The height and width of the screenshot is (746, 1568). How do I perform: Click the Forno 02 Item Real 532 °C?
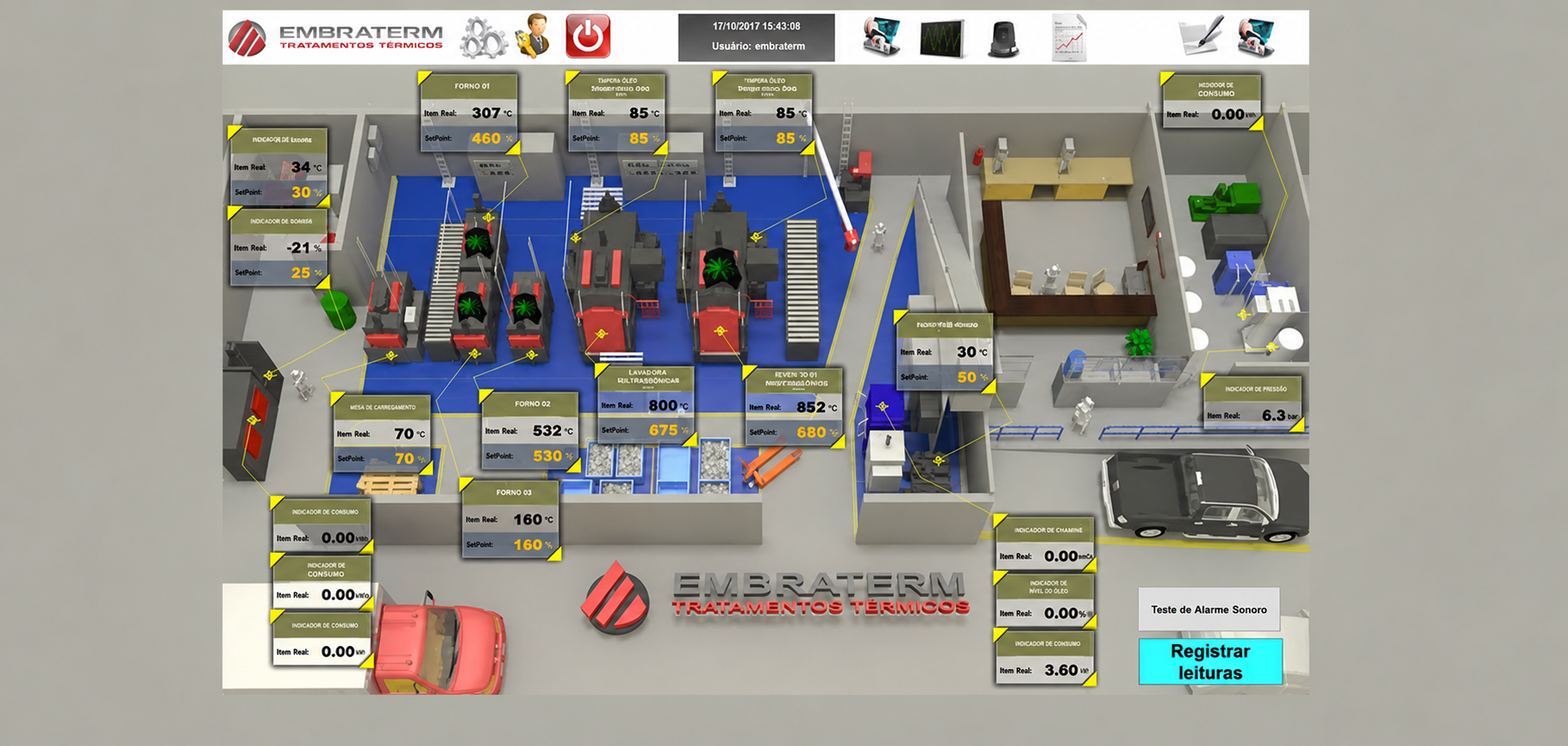click(x=553, y=430)
